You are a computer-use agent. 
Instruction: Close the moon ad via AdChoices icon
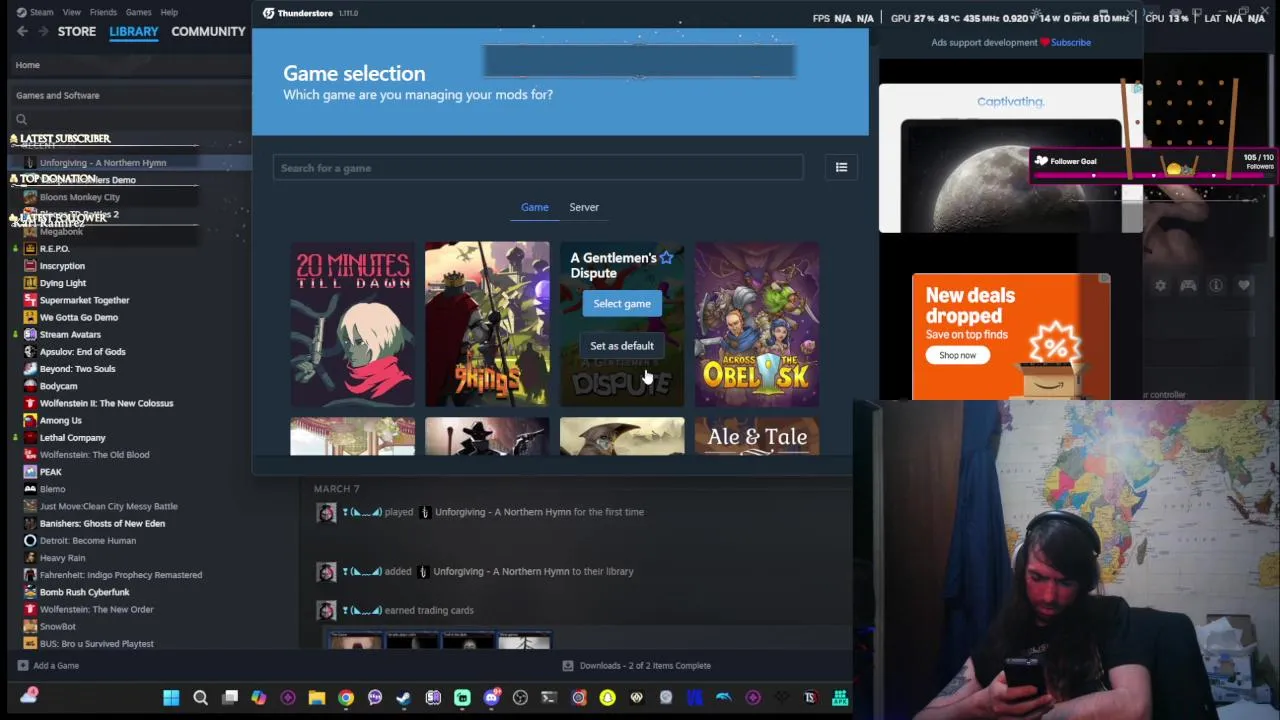pyautogui.click(x=1136, y=90)
